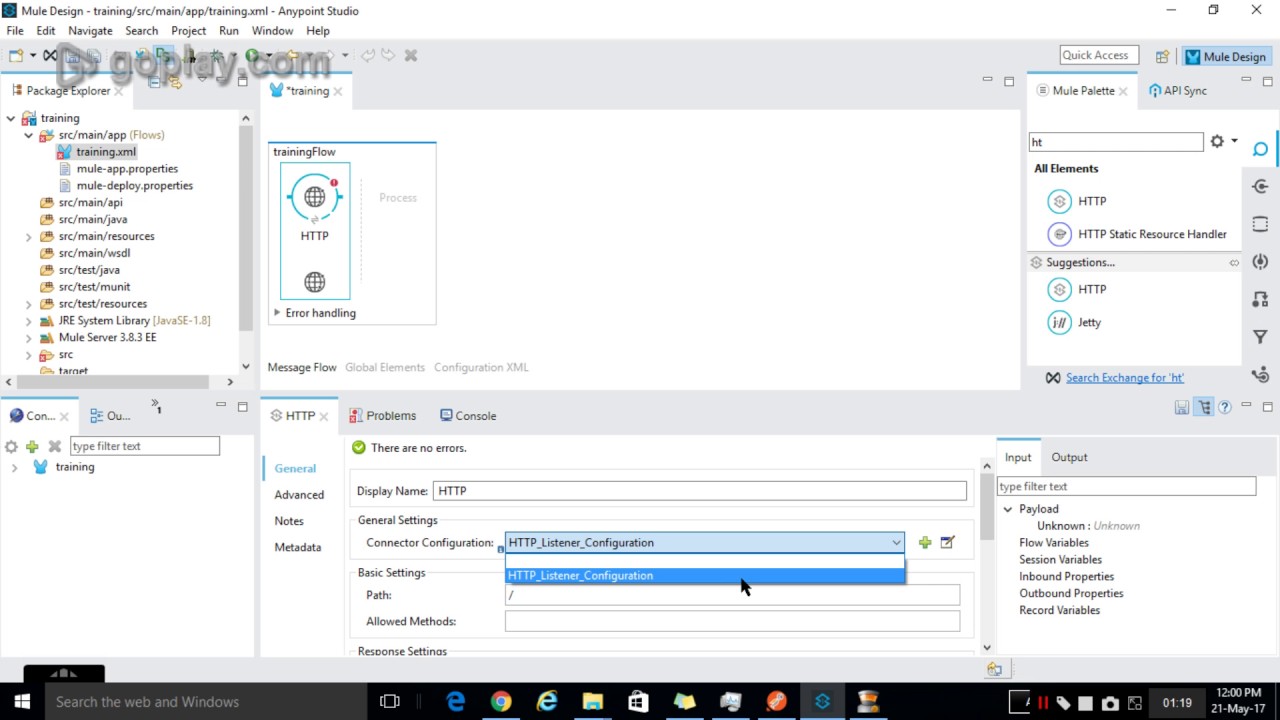Viewport: 1280px width, 720px height.
Task: Open the transformers category in palette sidebar
Action: tap(1260, 300)
